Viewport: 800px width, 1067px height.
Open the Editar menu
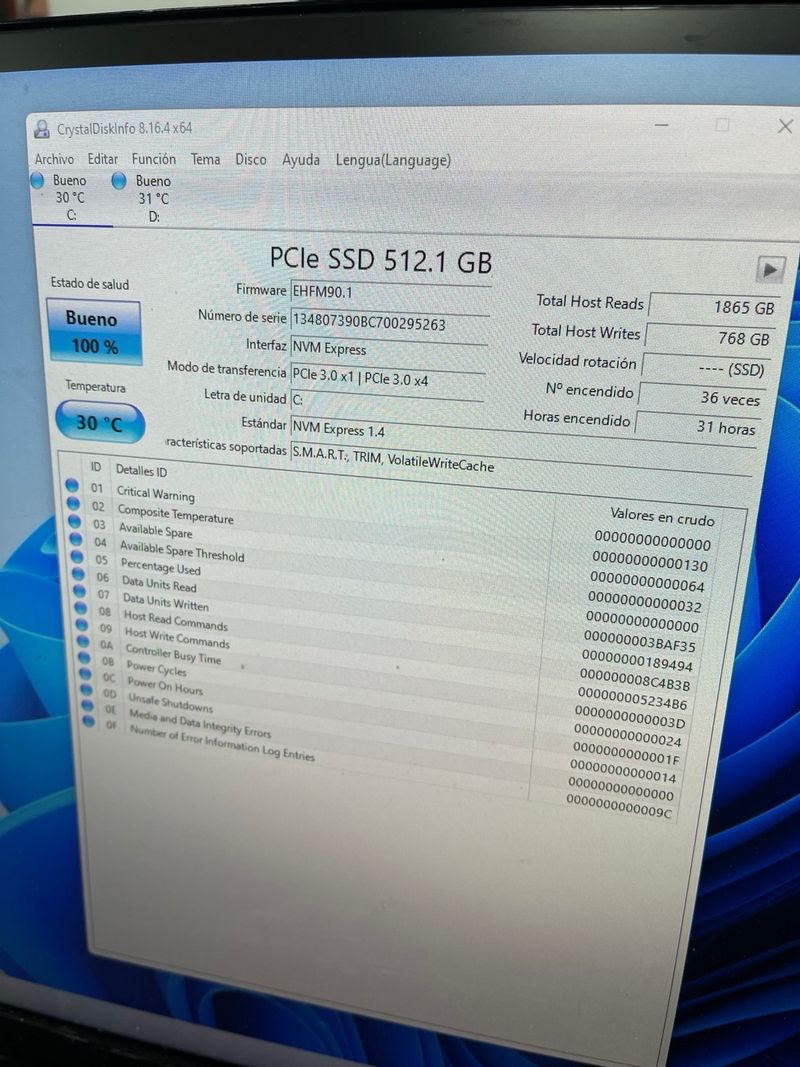point(103,159)
